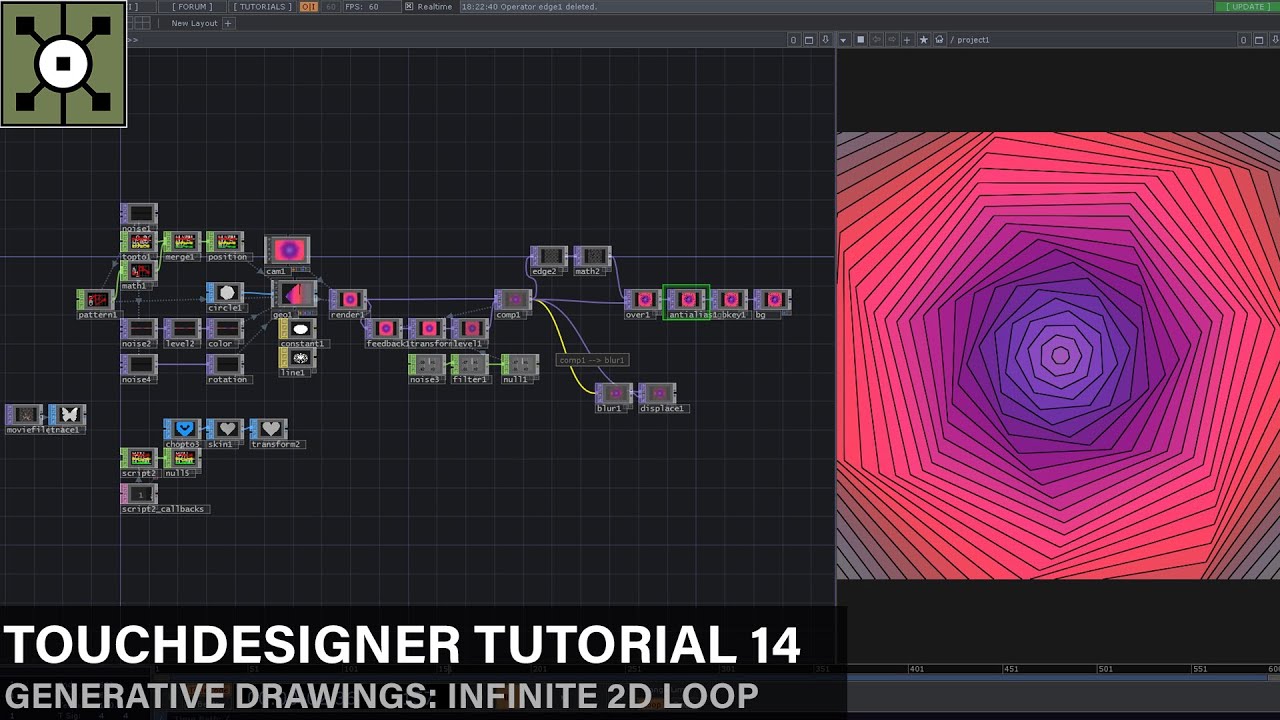Screen dimensions: 1280x720
Task: Select the chromakey1 TOP node
Action: (x=729, y=300)
